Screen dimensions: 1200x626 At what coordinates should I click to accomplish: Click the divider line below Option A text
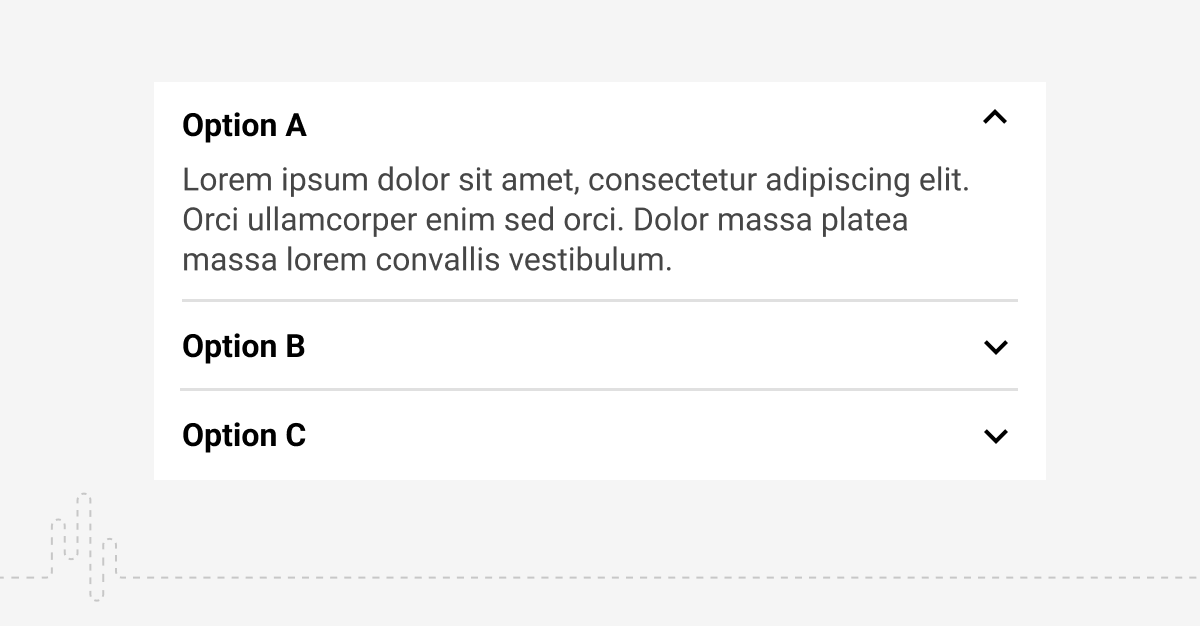point(599,300)
